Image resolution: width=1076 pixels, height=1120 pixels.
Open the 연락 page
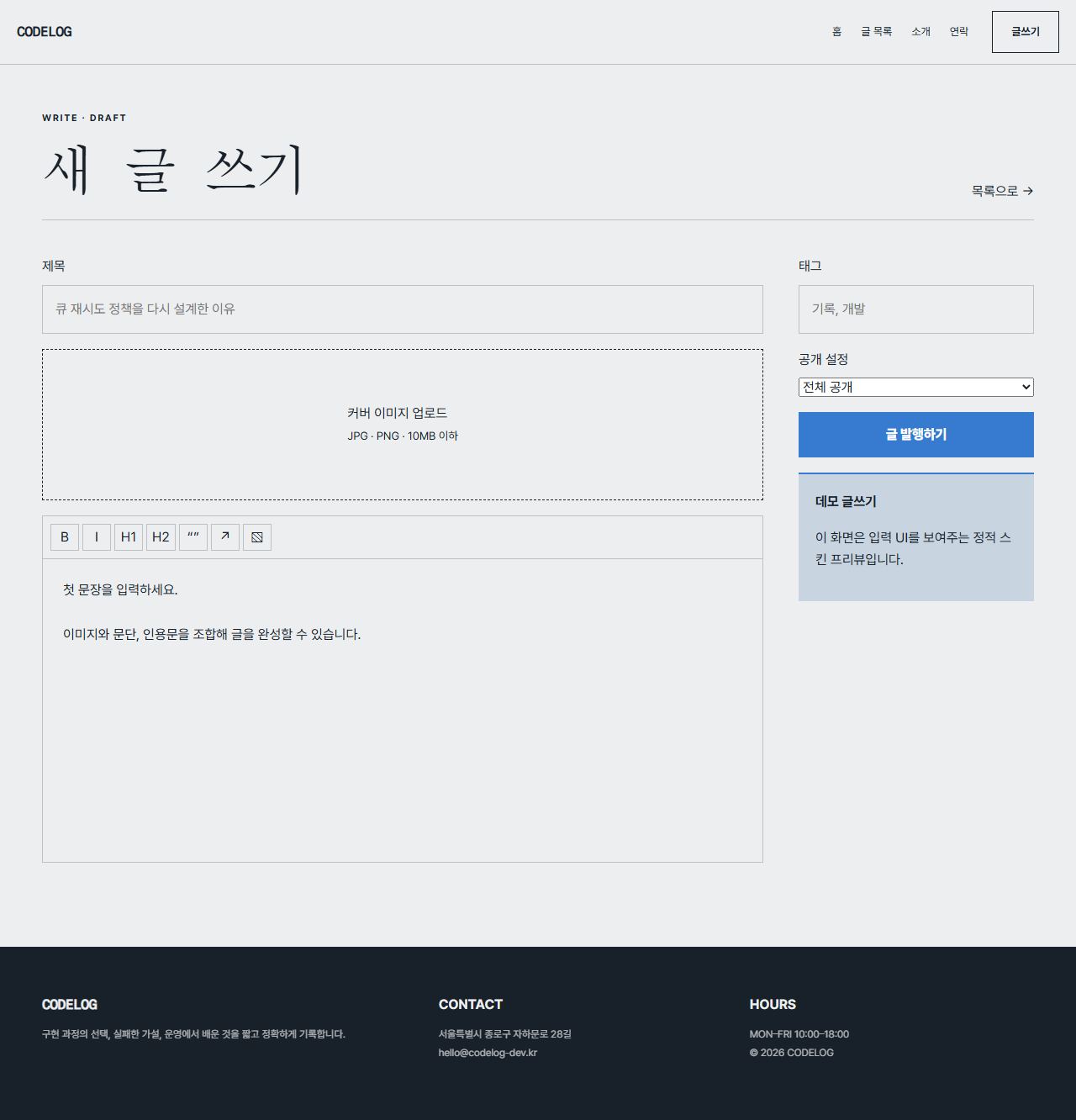pyautogui.click(x=959, y=32)
